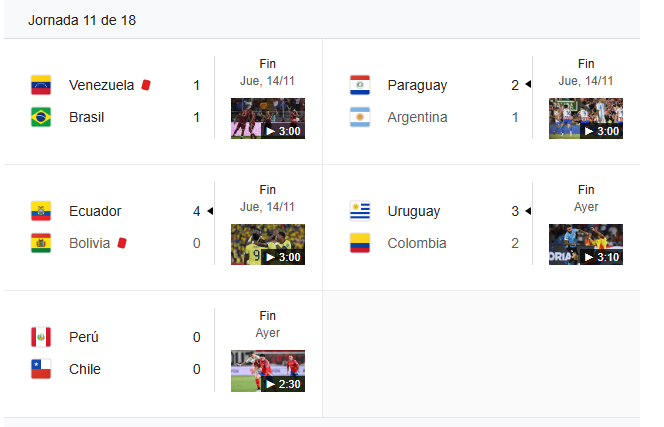This screenshot has width=664, height=427.
Task: Click the Perú flag icon
Action: point(41,337)
